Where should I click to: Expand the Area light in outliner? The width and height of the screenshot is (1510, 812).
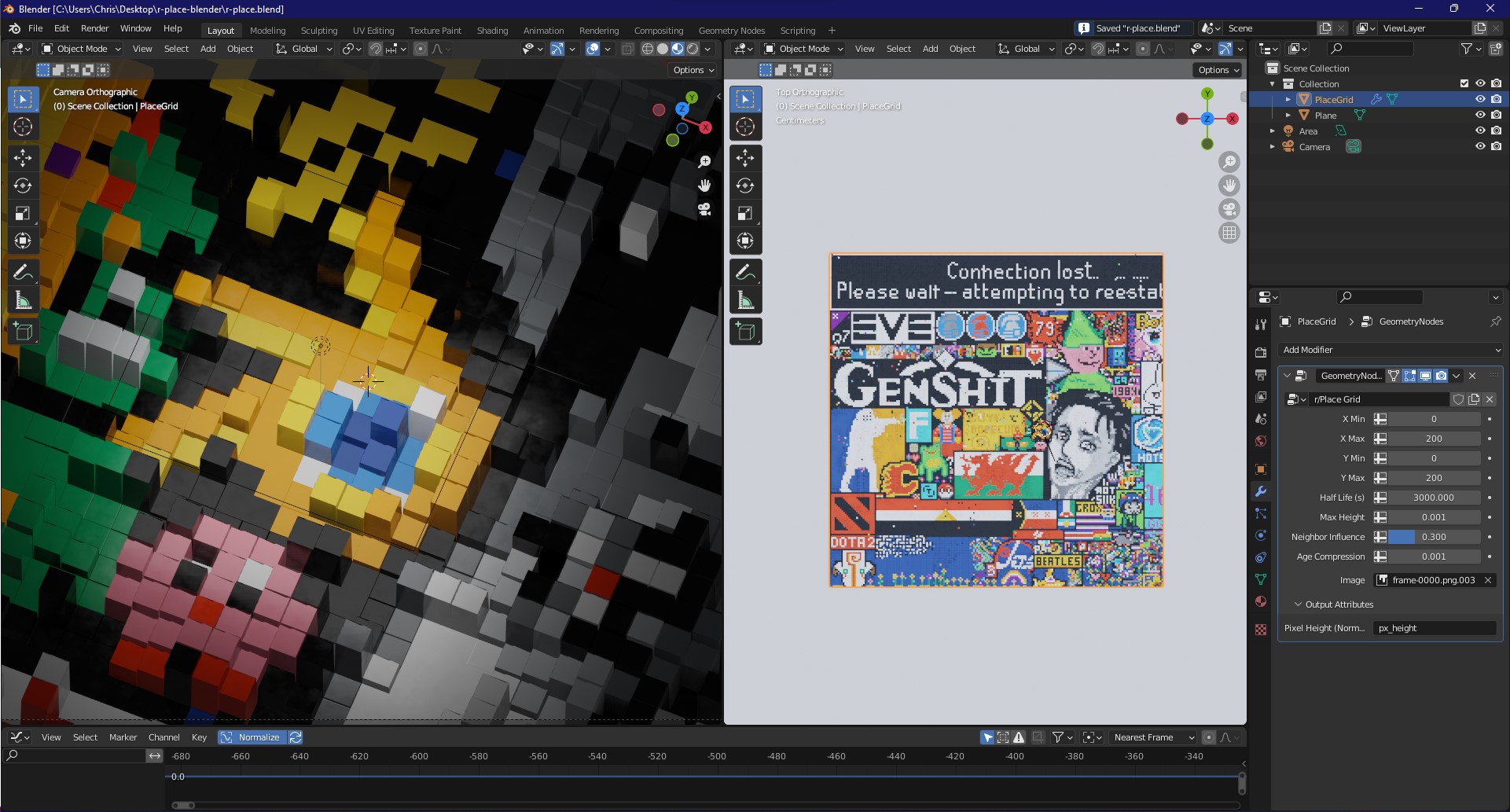(x=1273, y=131)
